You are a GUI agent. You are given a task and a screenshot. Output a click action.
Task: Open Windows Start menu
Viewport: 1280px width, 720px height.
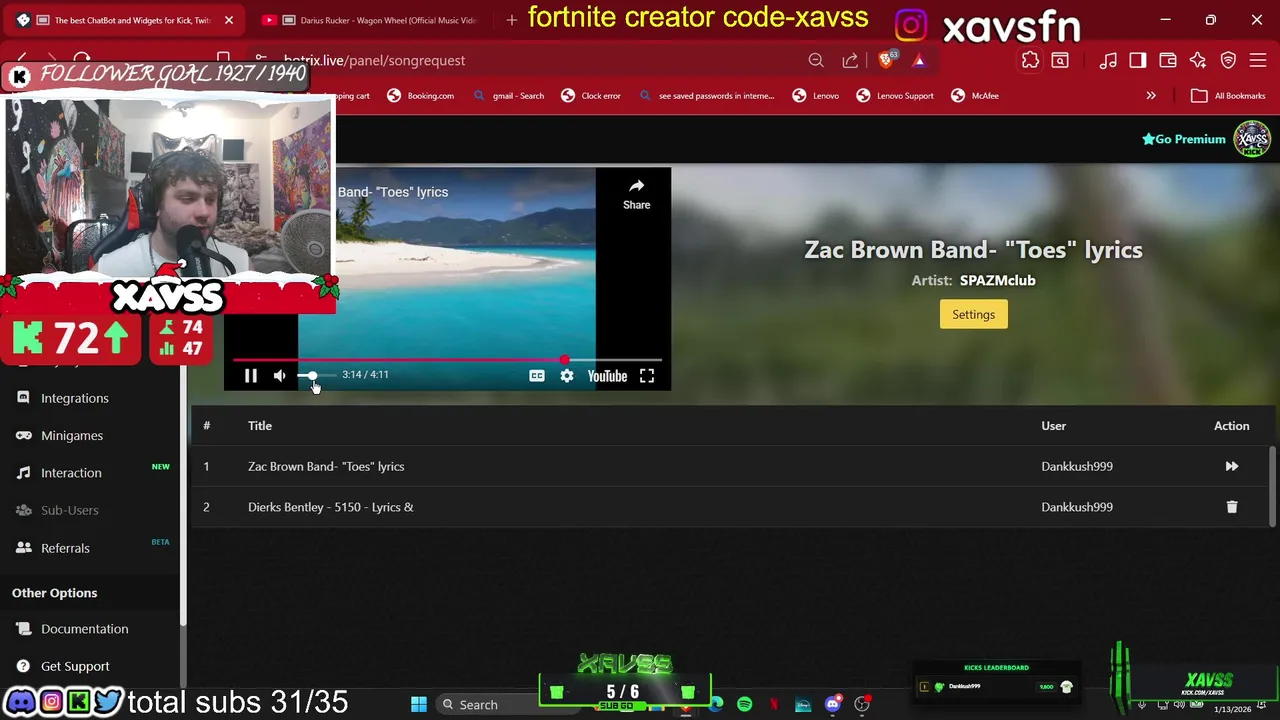click(x=419, y=704)
